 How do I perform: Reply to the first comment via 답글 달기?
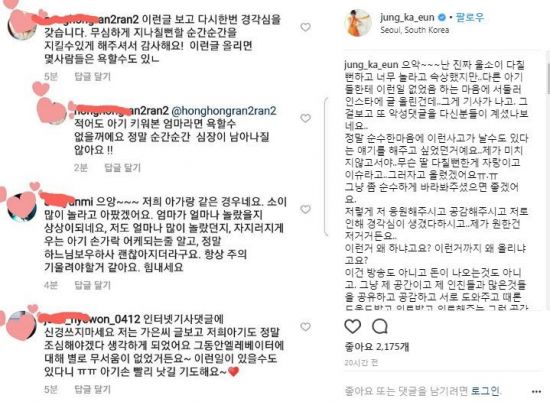[93, 76]
